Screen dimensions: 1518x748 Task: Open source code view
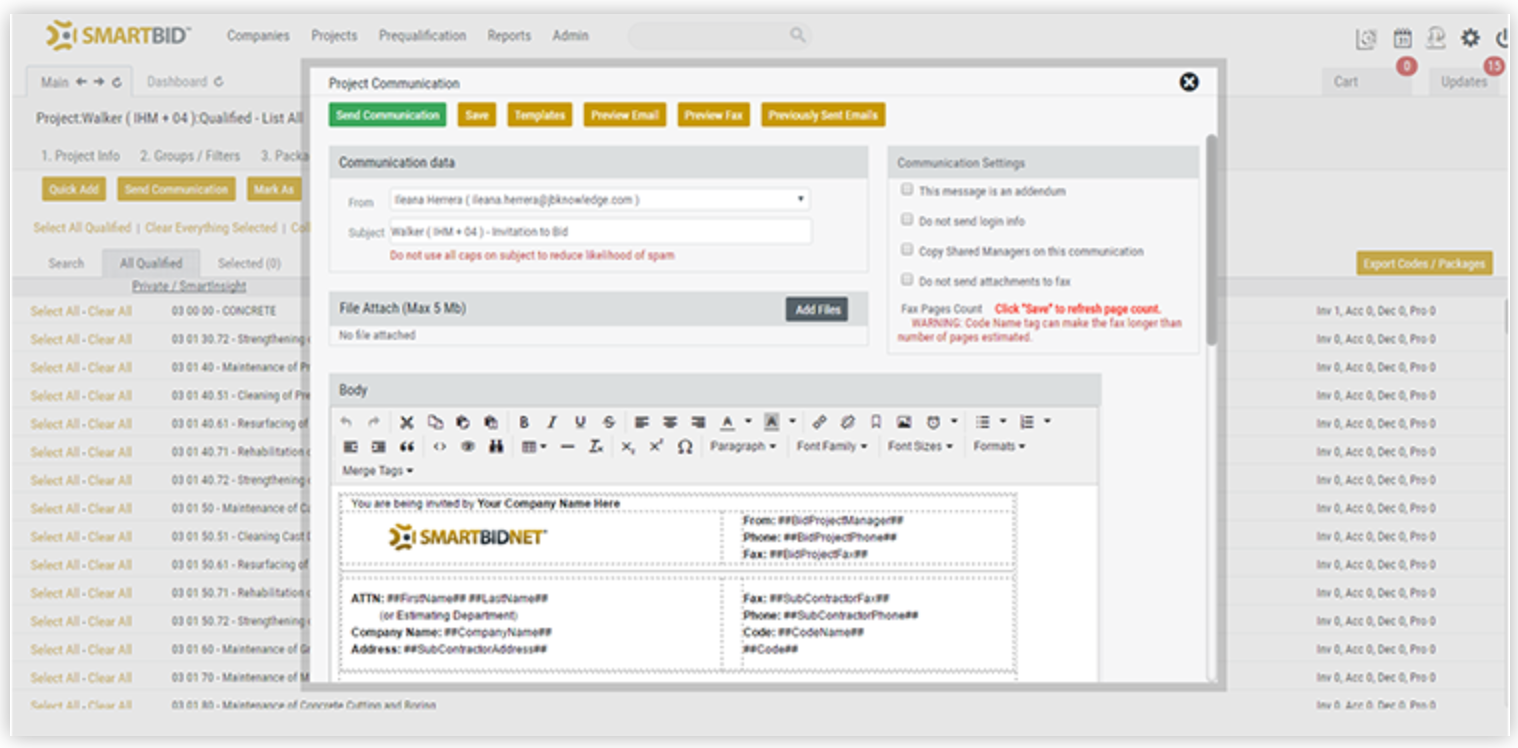pyautogui.click(x=439, y=446)
